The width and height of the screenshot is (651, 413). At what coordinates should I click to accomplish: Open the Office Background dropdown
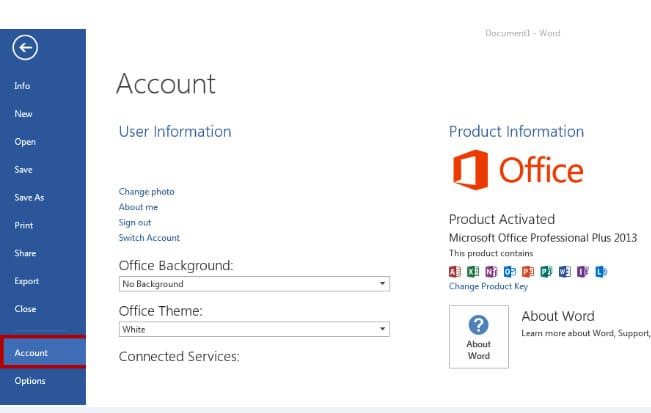253,284
